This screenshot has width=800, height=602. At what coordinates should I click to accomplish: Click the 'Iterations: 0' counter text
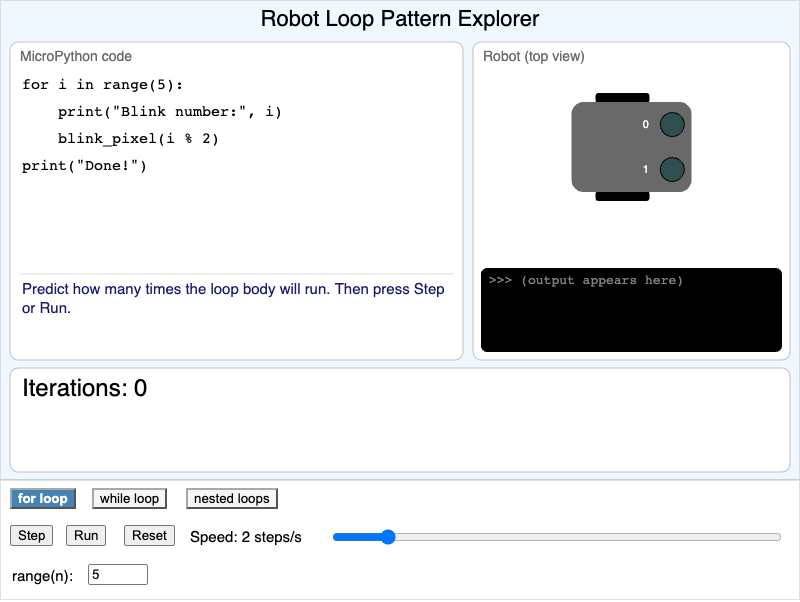point(85,388)
